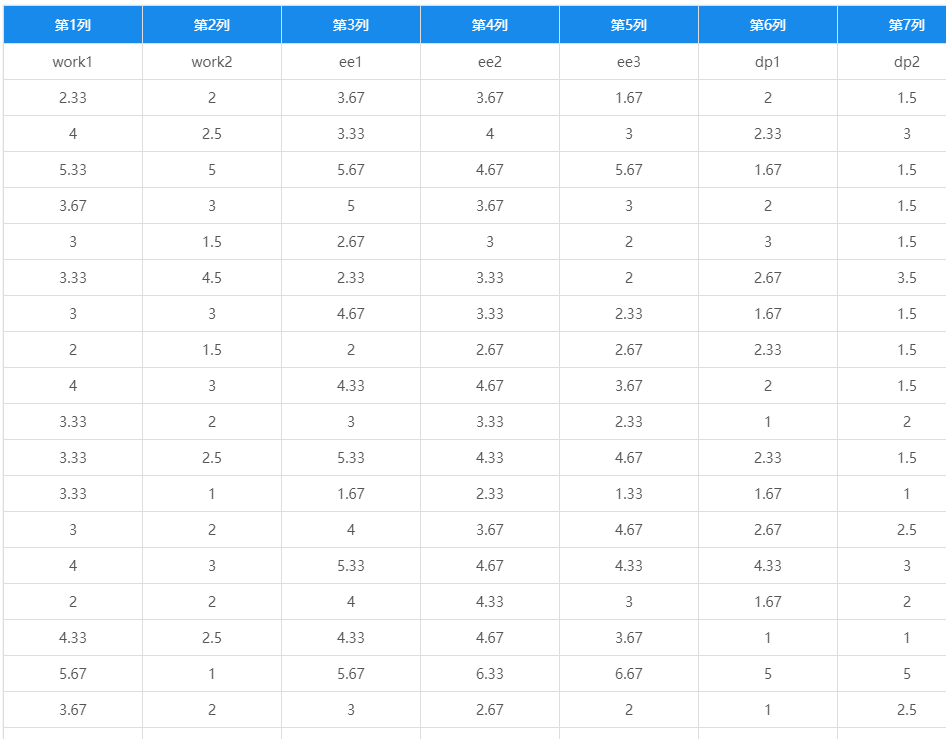The width and height of the screenshot is (946, 739).
Task: Click the ee2 variable name cell
Action: [490, 62]
